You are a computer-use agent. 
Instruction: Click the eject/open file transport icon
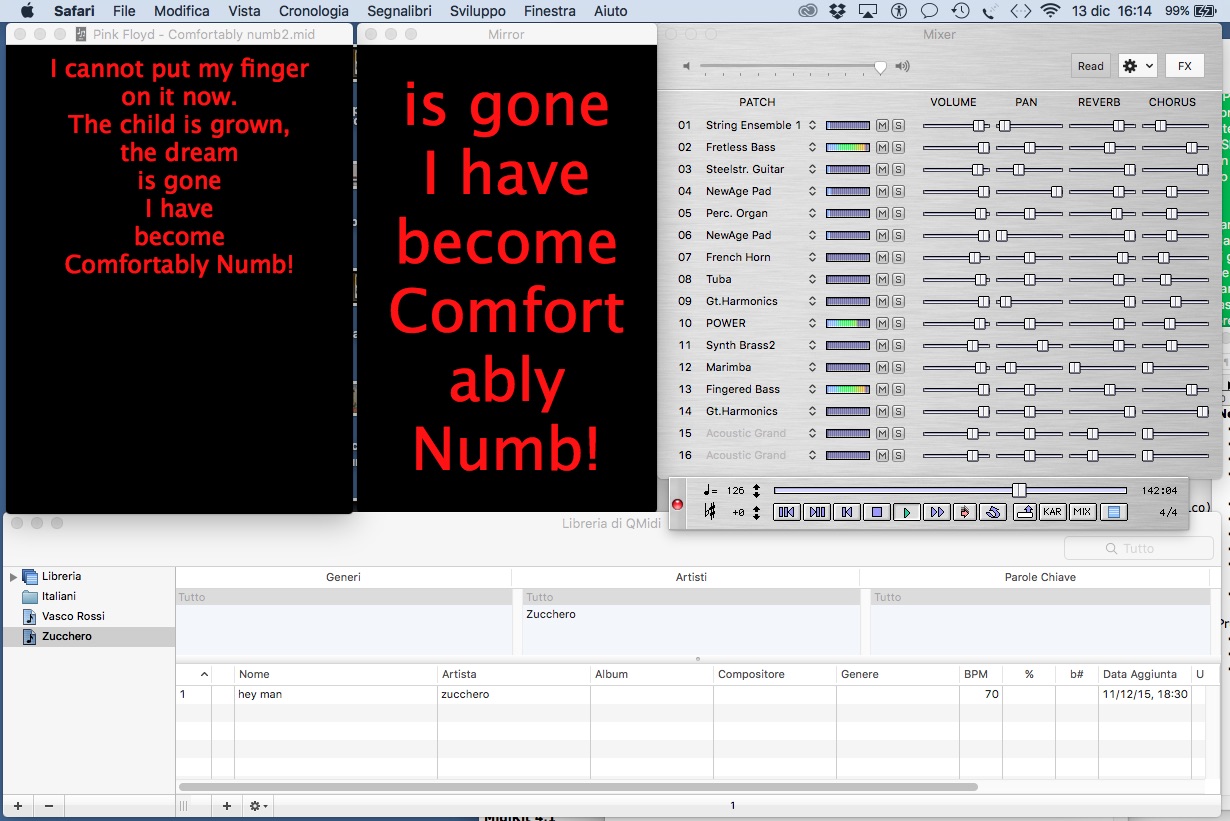click(x=1024, y=512)
